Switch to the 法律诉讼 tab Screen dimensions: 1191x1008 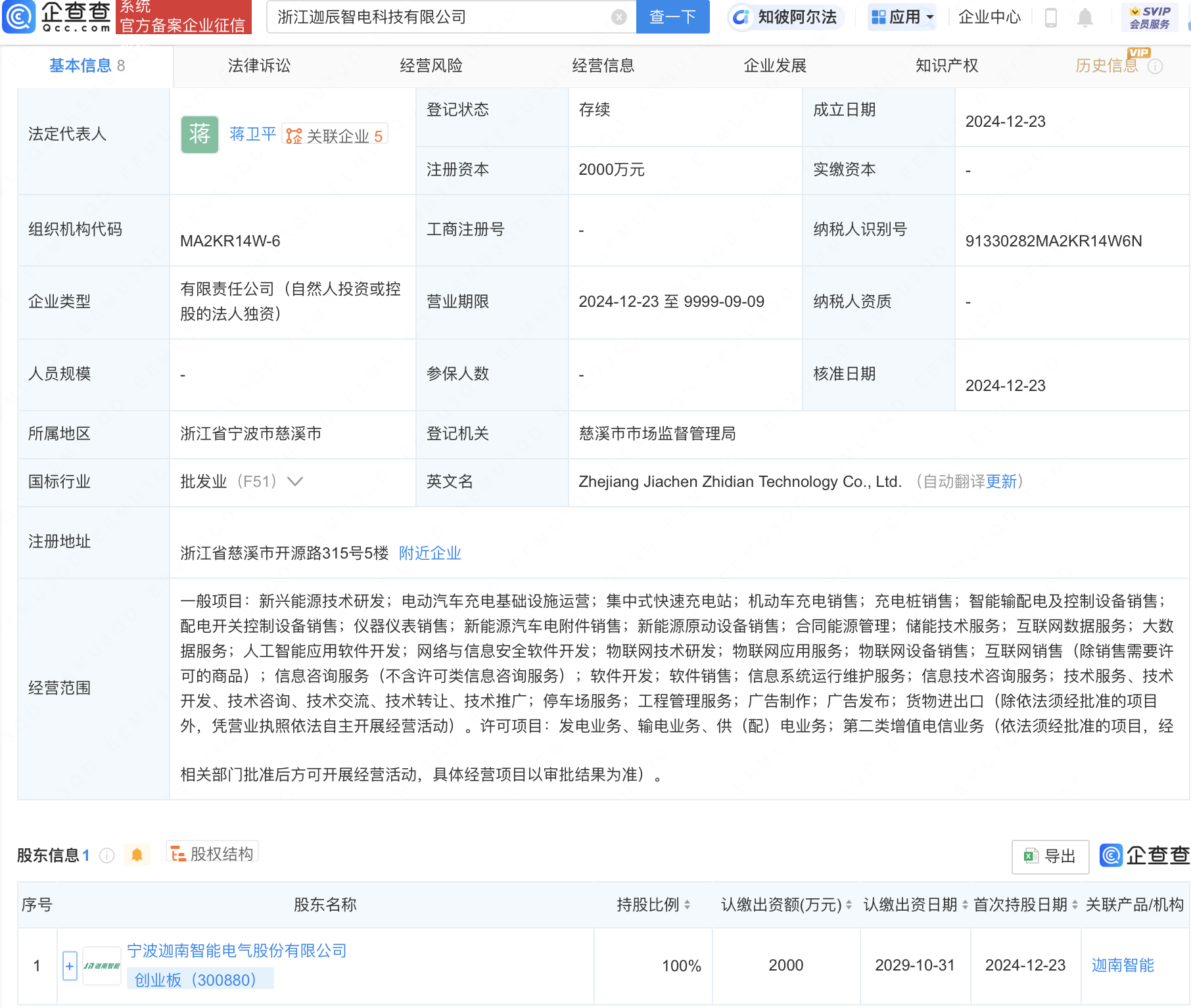click(259, 66)
